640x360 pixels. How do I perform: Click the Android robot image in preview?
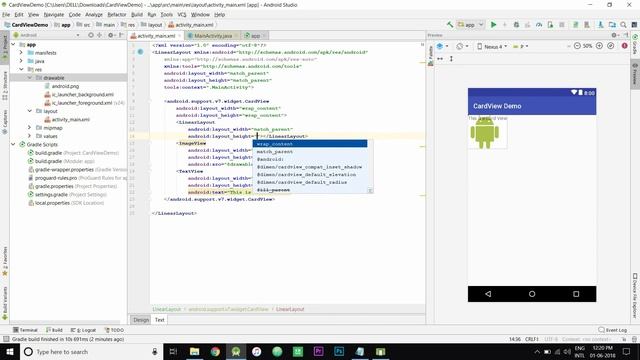485,133
